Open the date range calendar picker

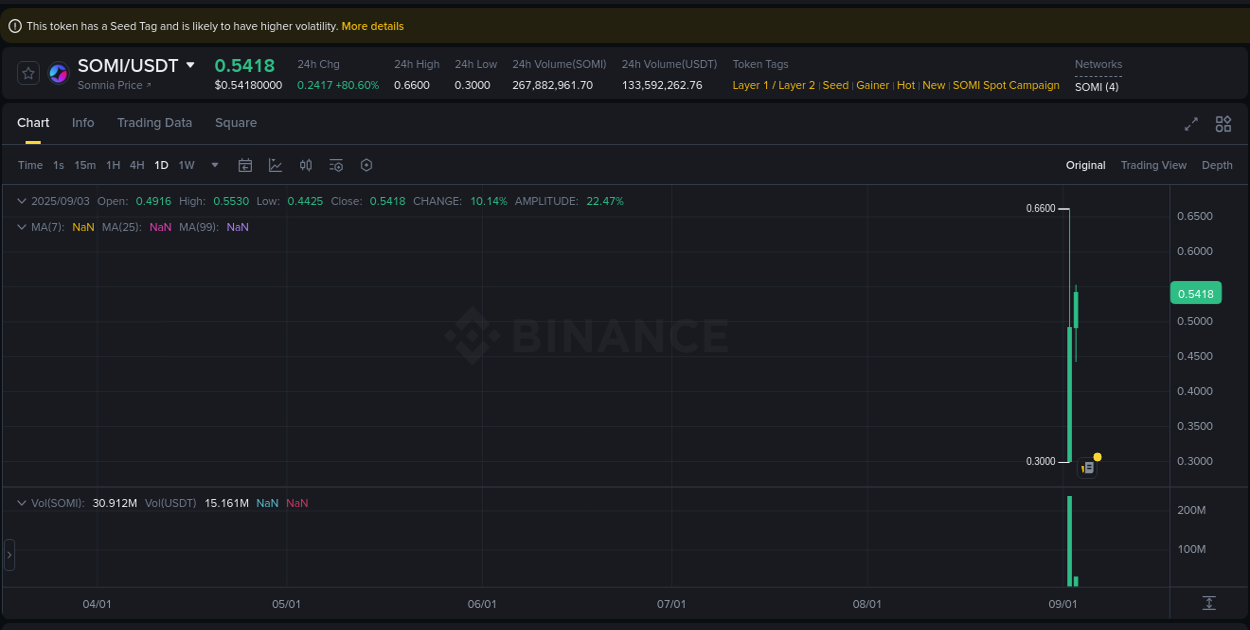click(245, 165)
